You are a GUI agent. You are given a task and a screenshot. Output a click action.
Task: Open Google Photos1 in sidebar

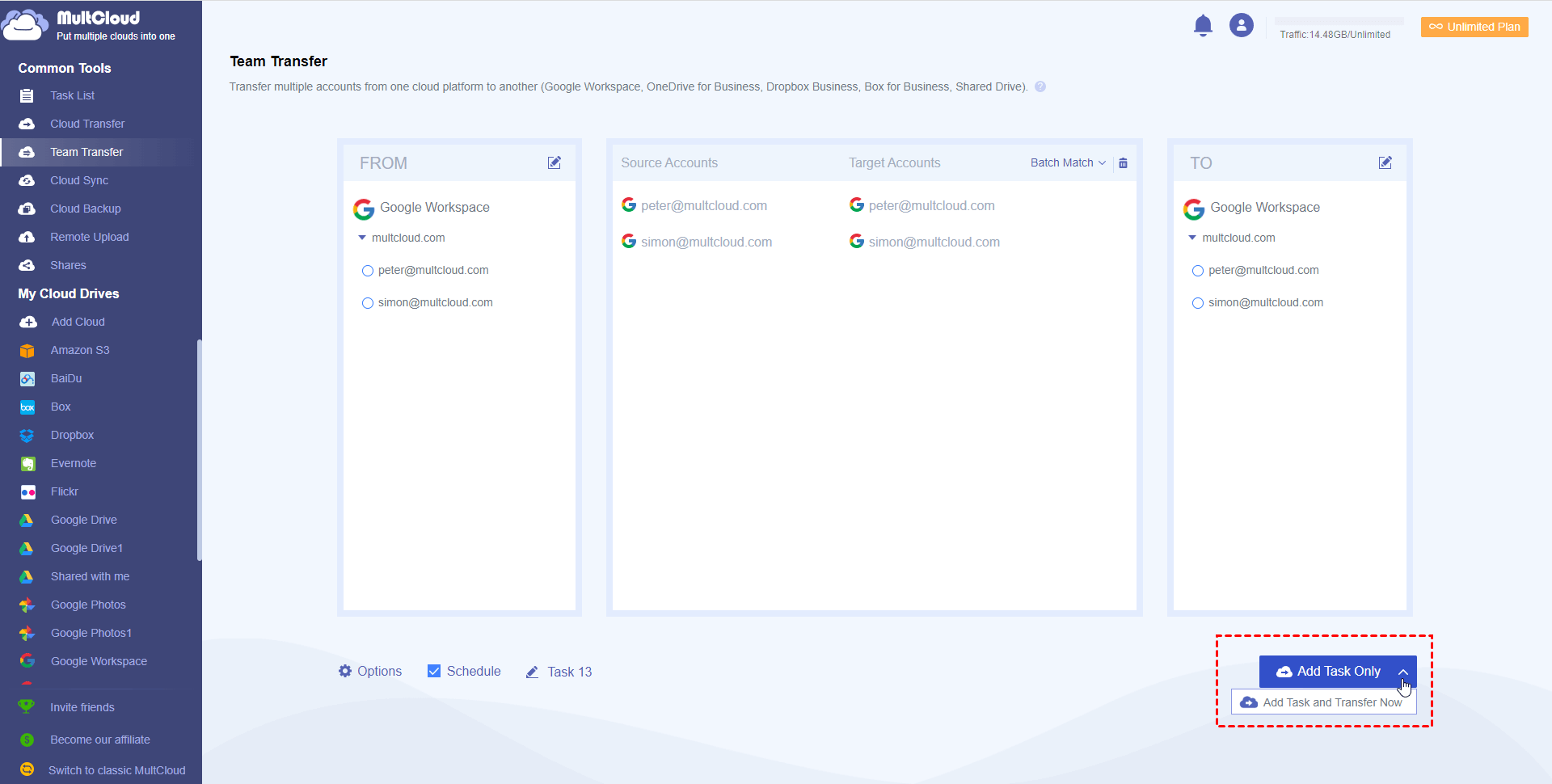[x=91, y=633]
